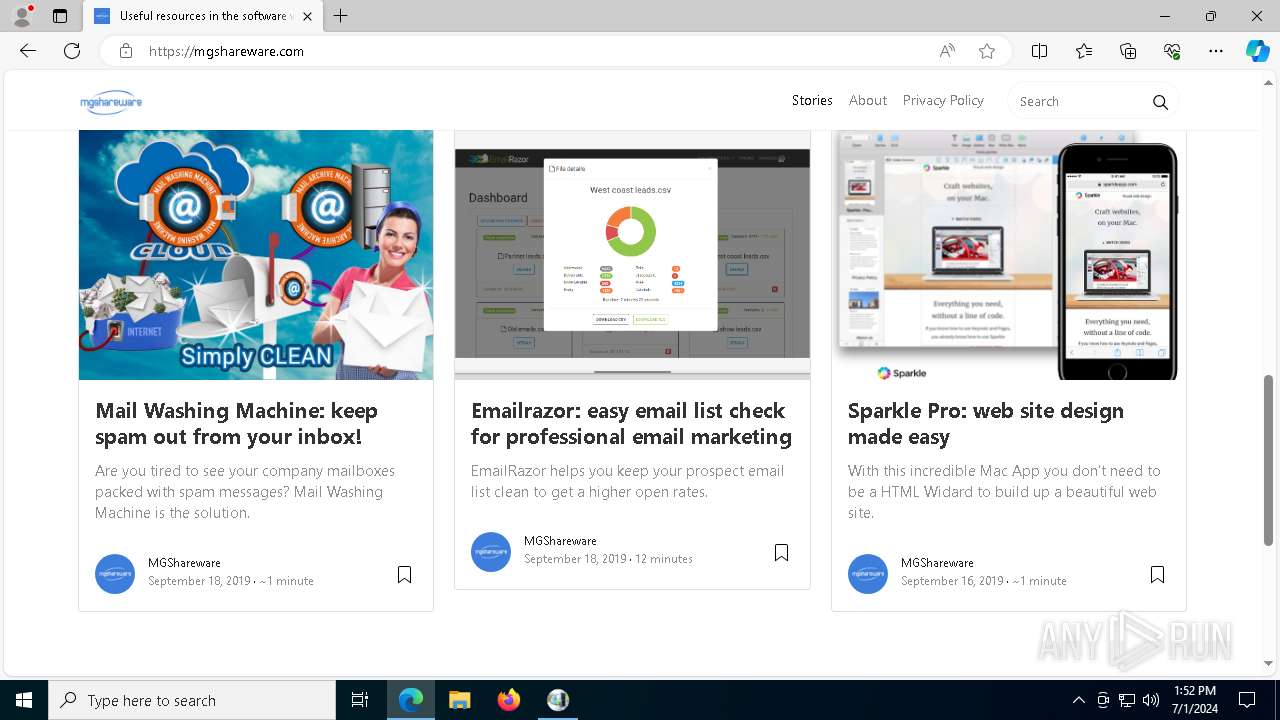The height and width of the screenshot is (720, 1280).
Task: Open Sparkle Pro thumbnail image
Action: click(x=1009, y=255)
